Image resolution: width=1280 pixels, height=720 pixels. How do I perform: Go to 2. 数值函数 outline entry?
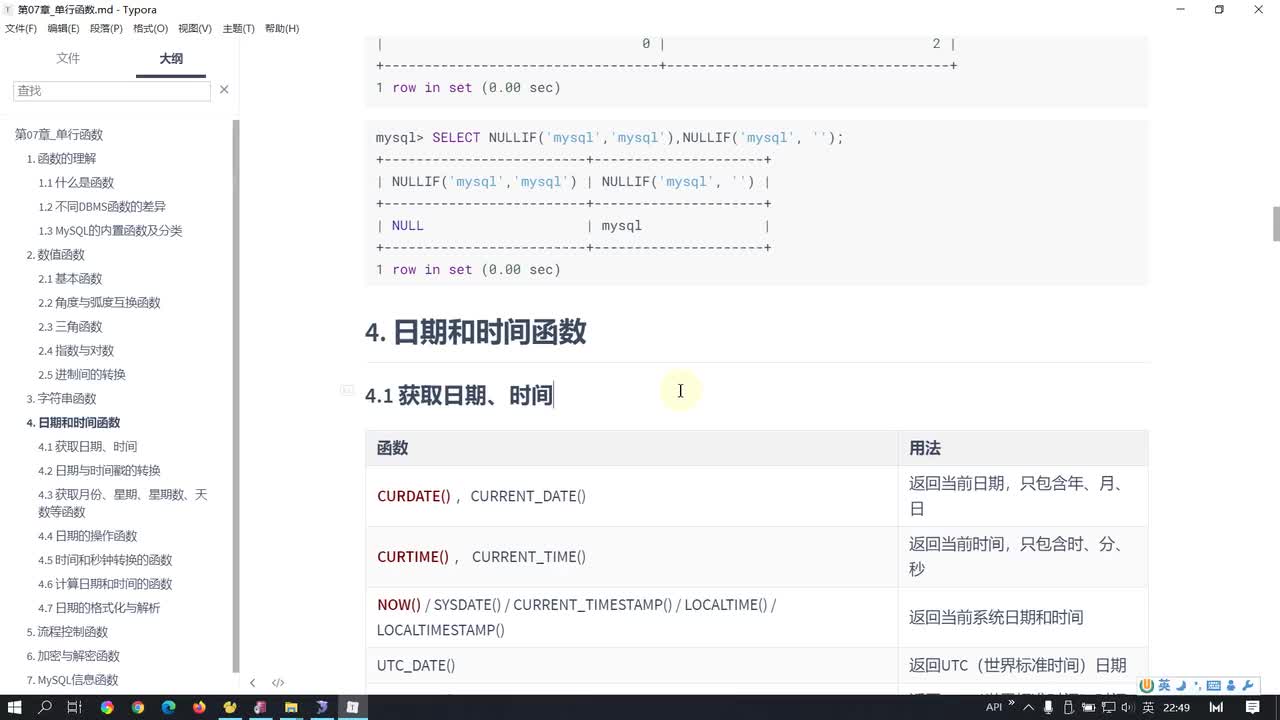click(x=55, y=254)
